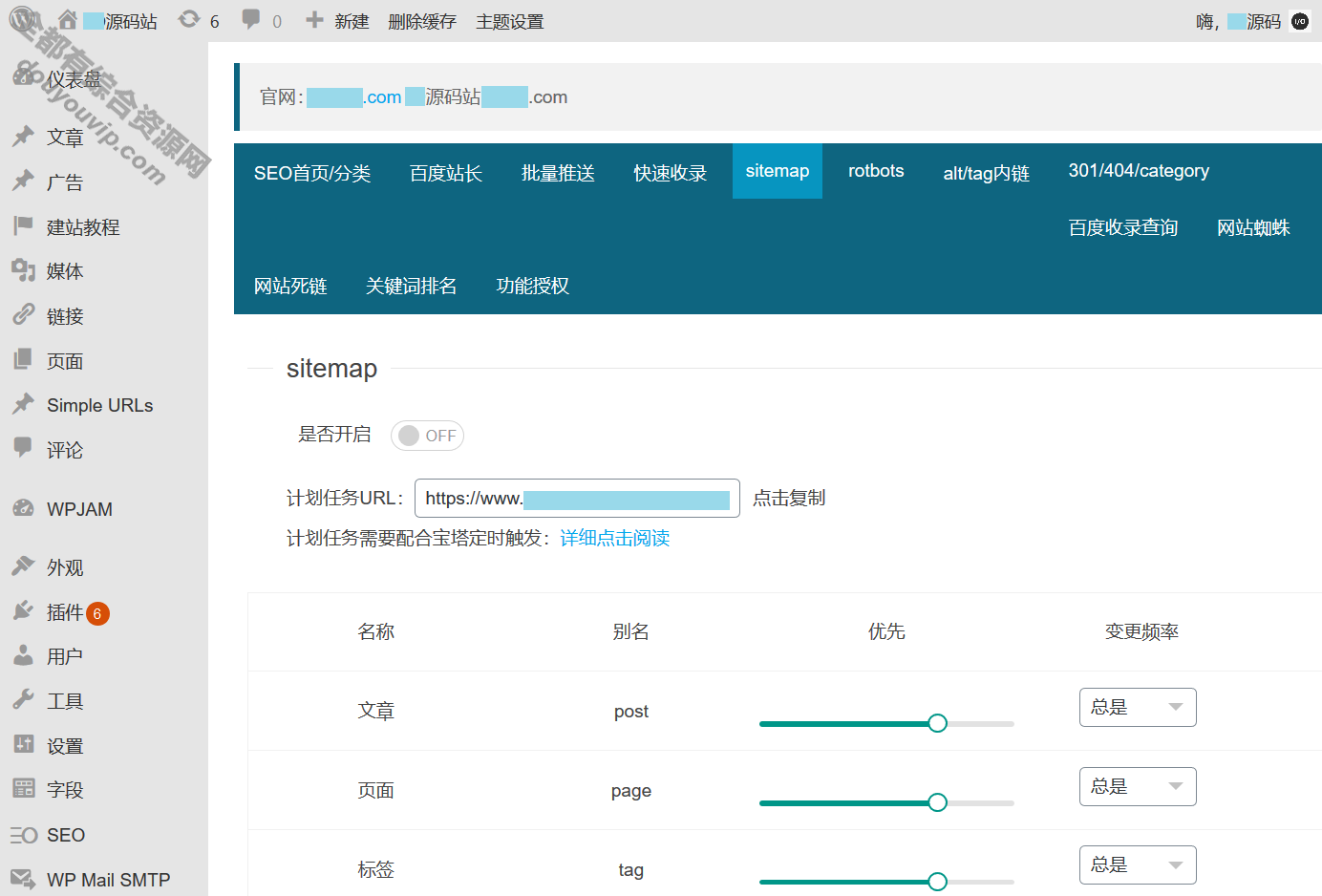Open the 详细点击阅读 link
The height and width of the screenshot is (896, 1322).
[x=614, y=538]
